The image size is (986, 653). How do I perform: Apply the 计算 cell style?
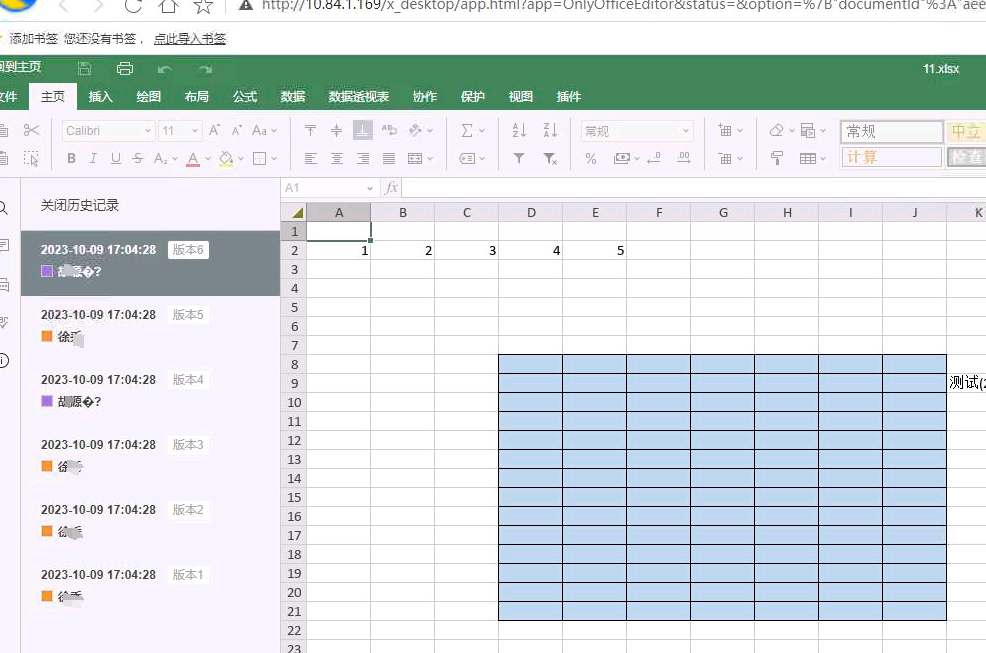[x=892, y=157]
